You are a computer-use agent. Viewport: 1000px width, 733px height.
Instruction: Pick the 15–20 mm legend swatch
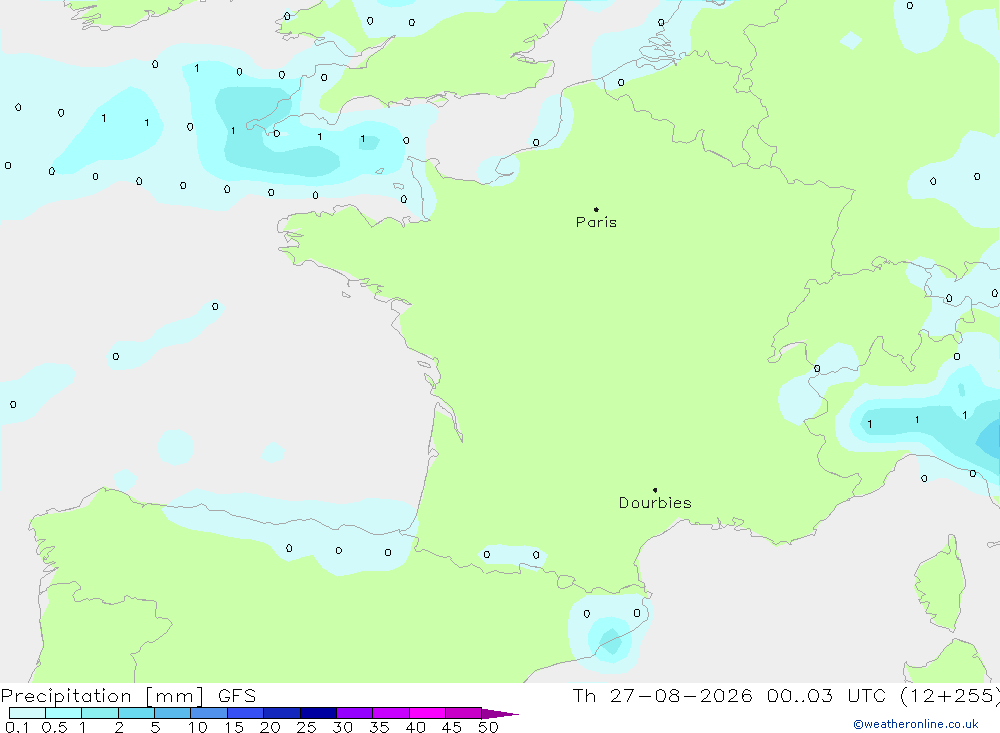246,713
